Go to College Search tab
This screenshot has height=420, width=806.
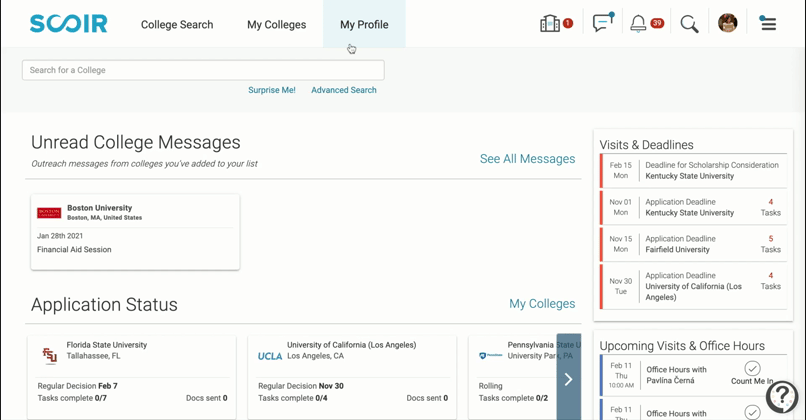click(x=177, y=24)
